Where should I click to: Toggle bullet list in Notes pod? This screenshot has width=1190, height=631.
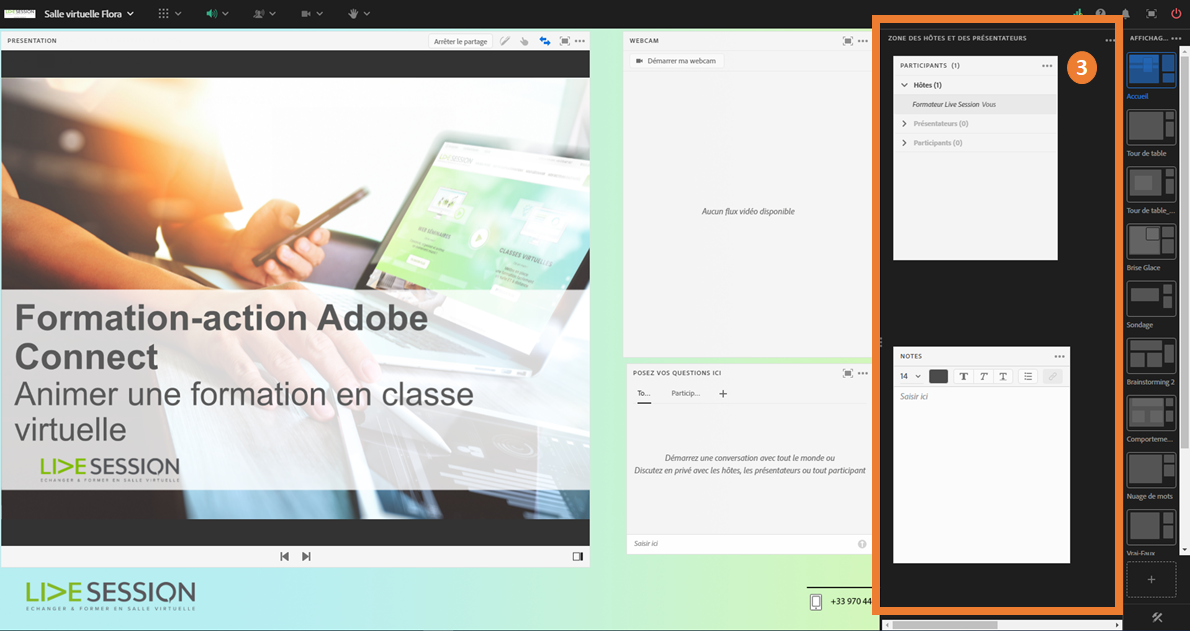(x=1028, y=377)
